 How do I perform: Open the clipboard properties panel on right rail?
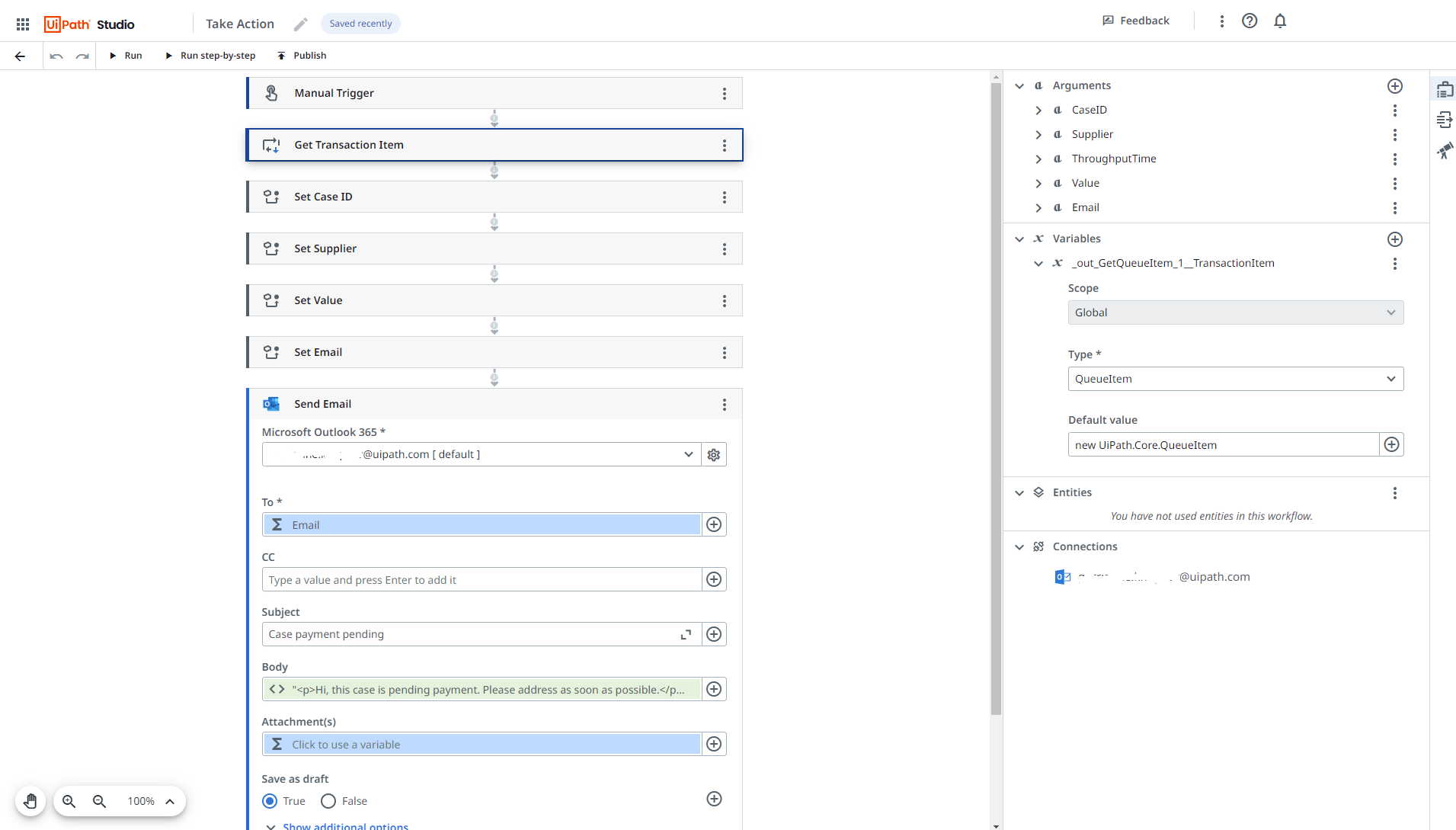(1446, 88)
